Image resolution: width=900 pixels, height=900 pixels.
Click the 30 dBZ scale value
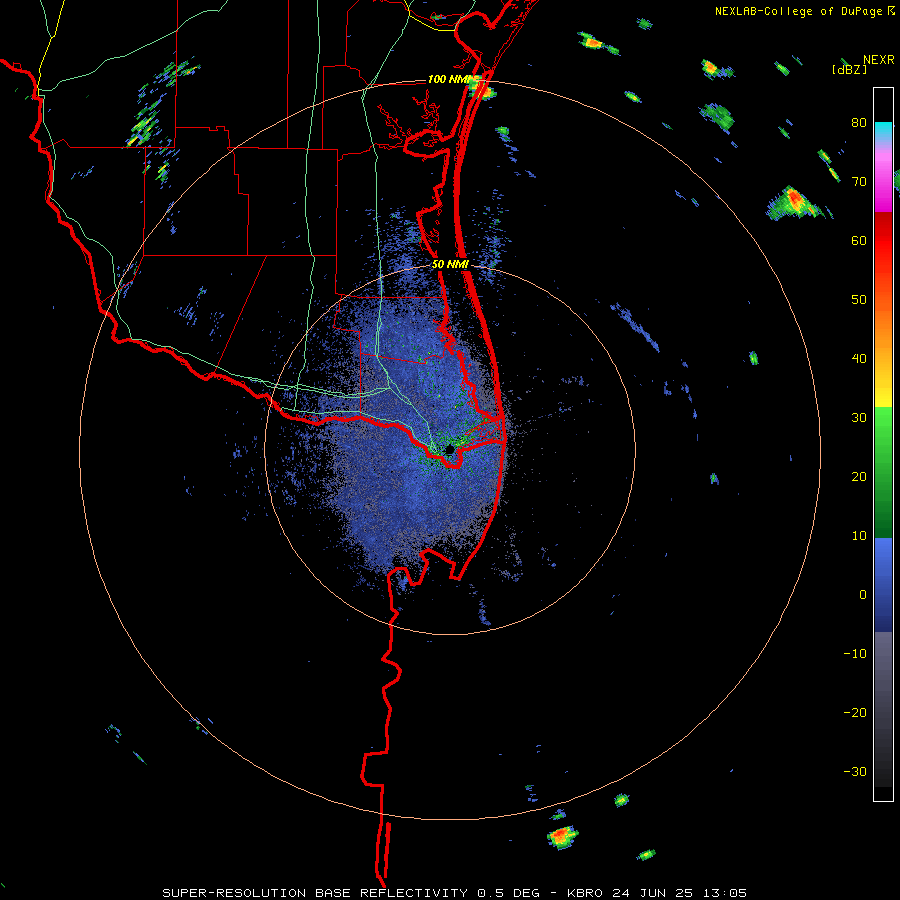[x=859, y=418]
